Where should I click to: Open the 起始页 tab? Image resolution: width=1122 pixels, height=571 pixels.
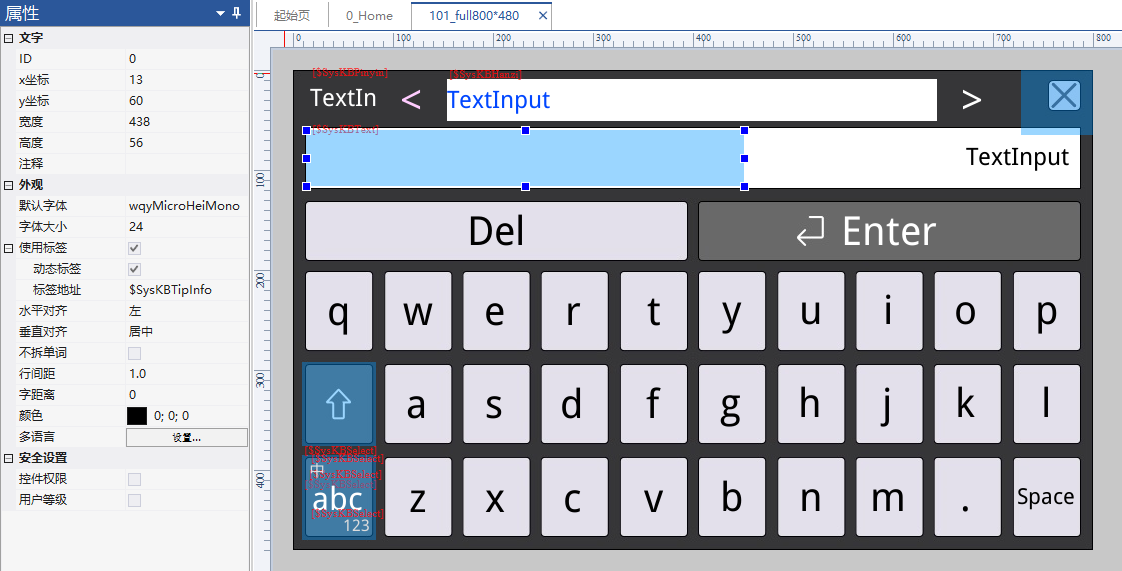click(292, 16)
